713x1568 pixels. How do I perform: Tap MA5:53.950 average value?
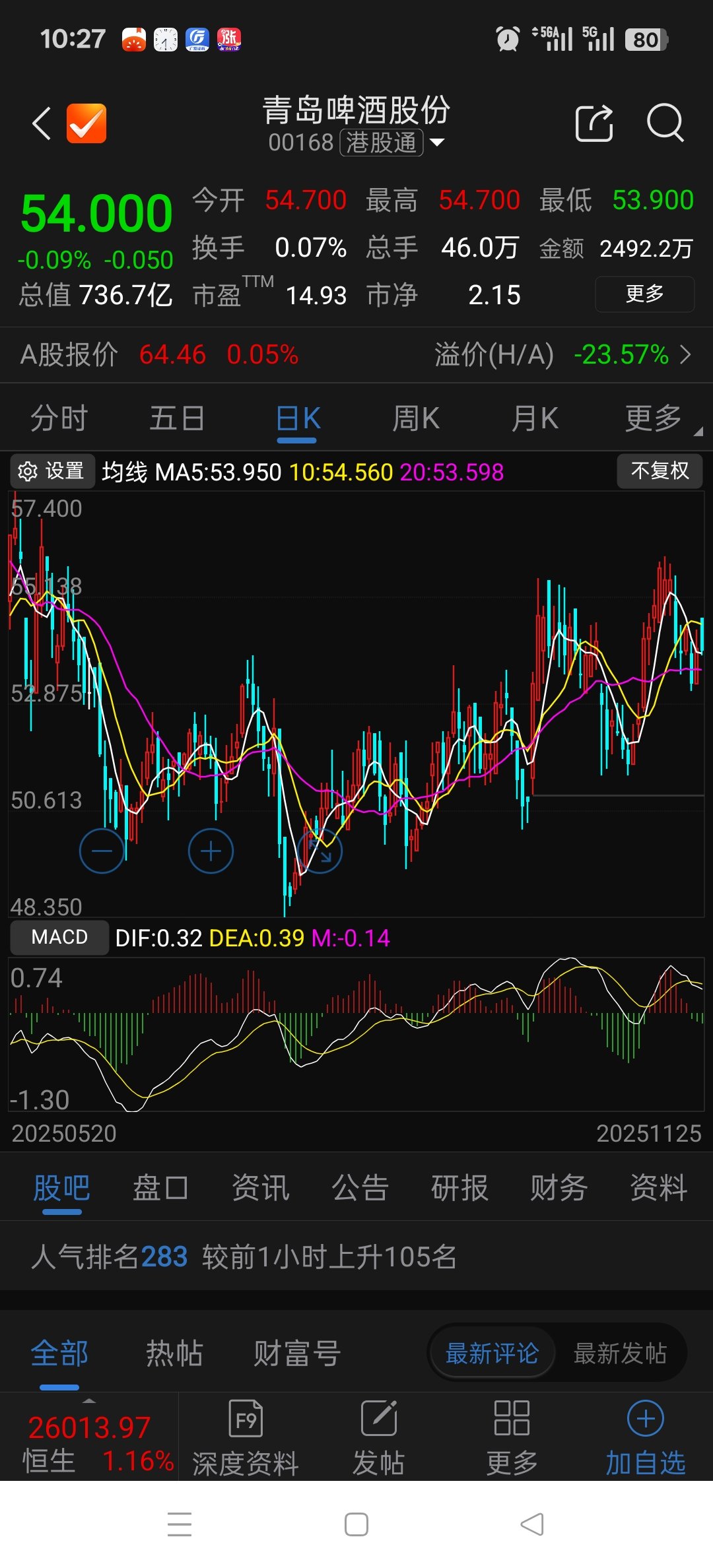pyautogui.click(x=219, y=472)
